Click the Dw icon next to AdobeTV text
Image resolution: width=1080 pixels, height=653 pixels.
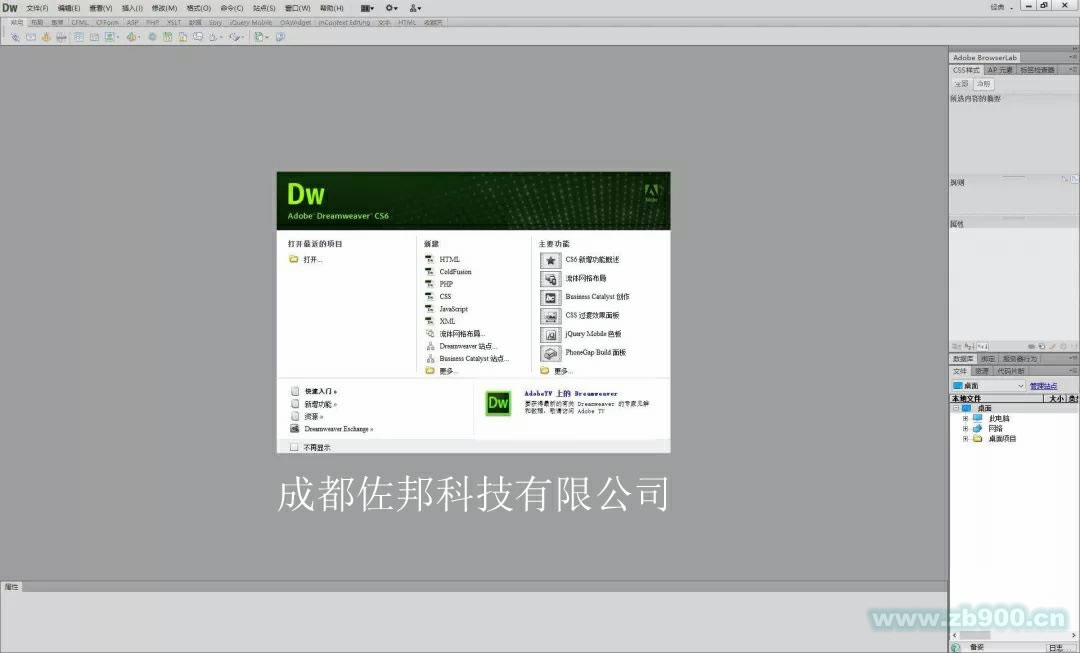[497, 404]
